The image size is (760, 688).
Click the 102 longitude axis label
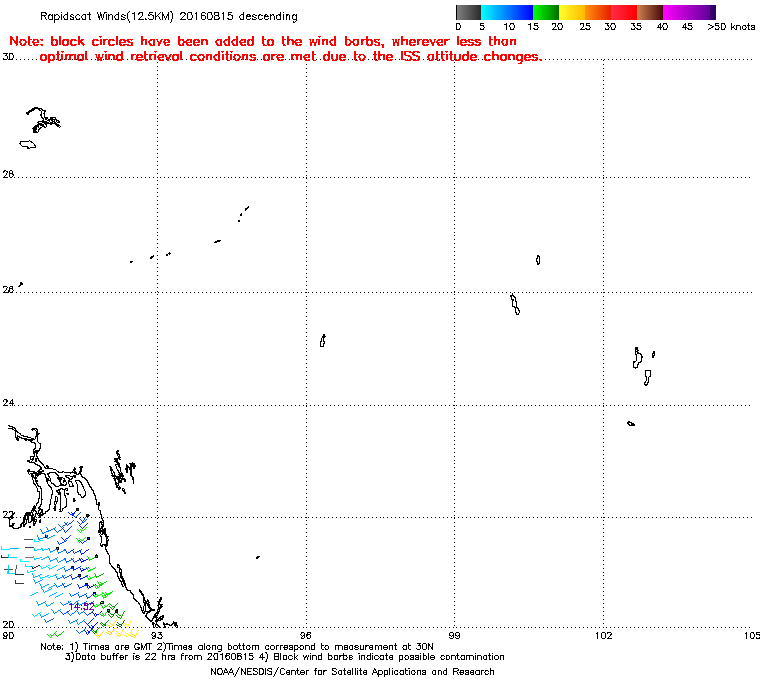pos(603,636)
